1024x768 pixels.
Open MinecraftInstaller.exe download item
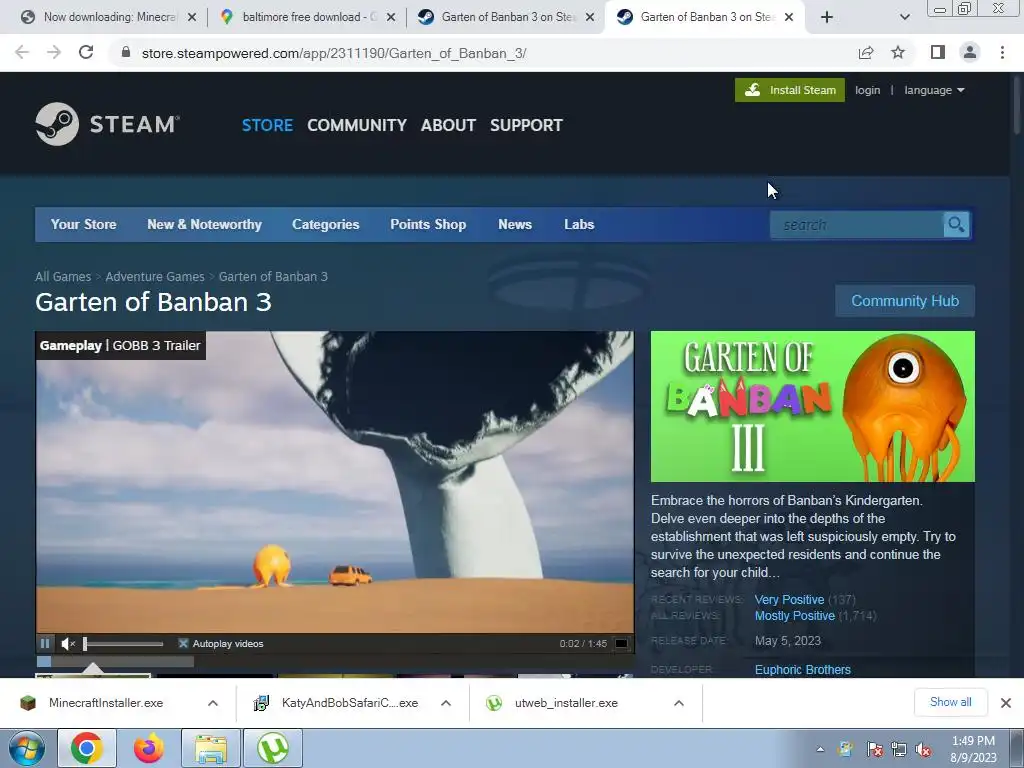click(104, 703)
